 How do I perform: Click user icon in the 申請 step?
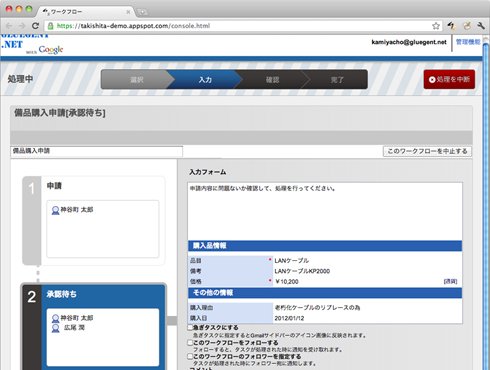(x=55, y=210)
